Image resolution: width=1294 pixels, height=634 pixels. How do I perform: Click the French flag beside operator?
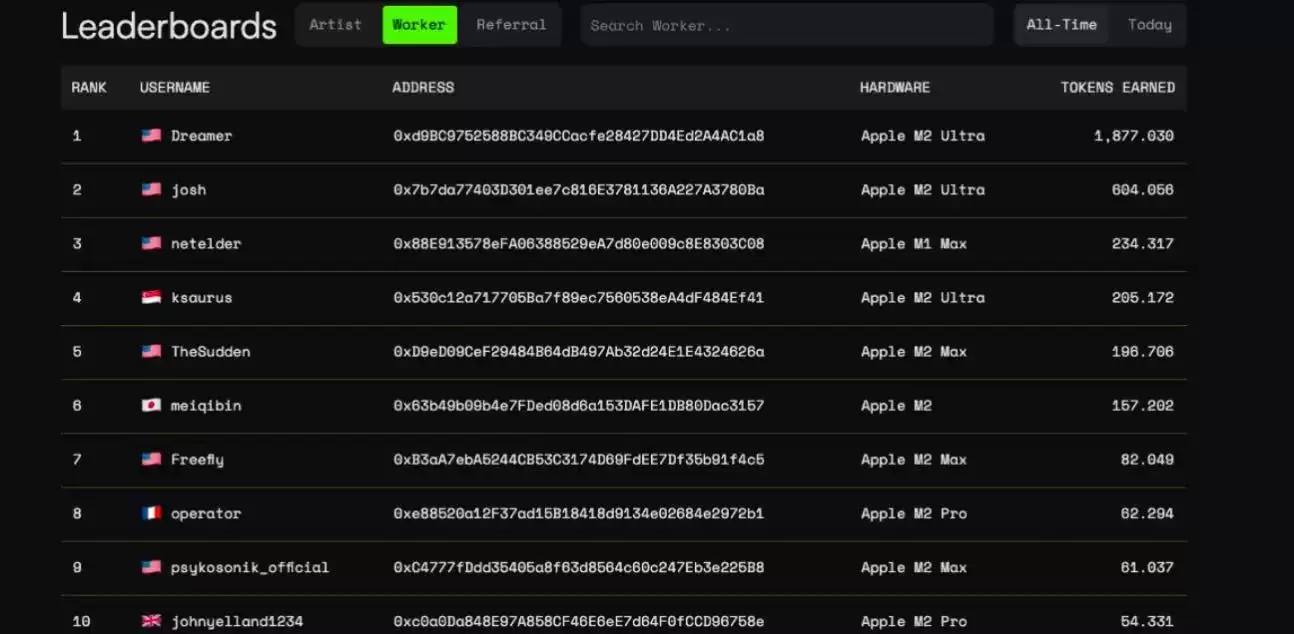pos(151,514)
